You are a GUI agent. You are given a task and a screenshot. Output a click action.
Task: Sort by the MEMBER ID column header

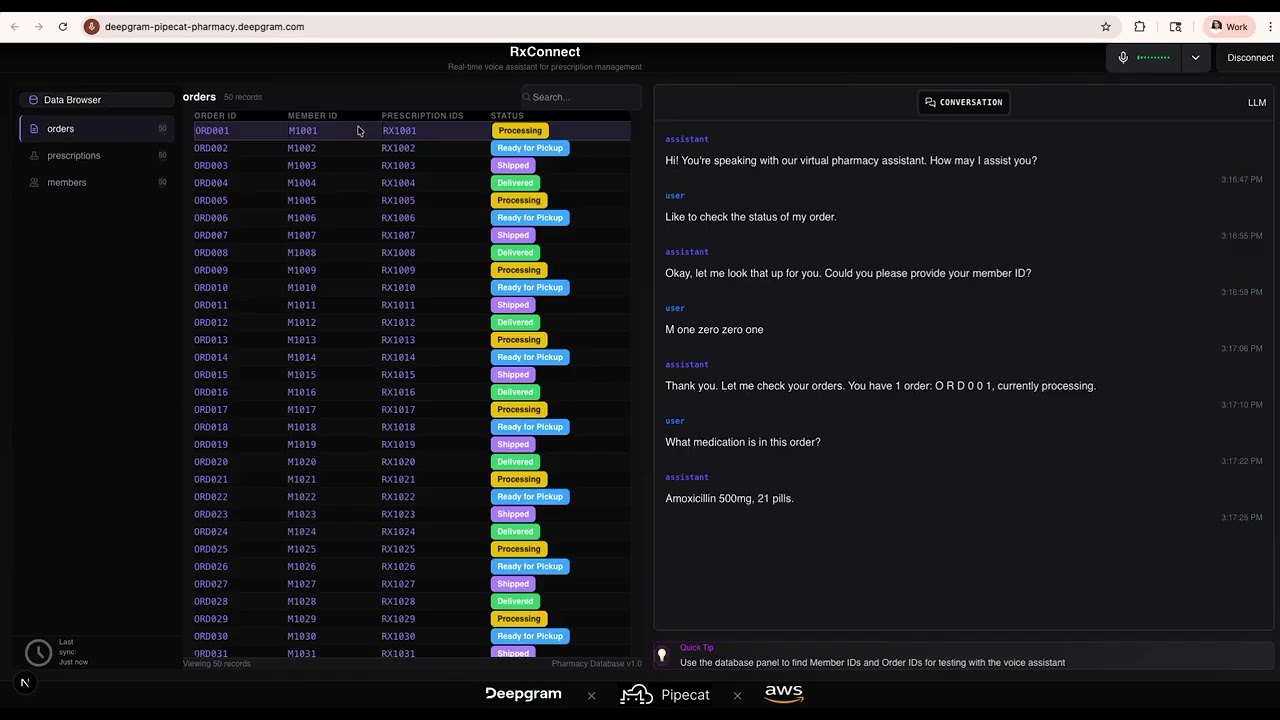coord(312,116)
